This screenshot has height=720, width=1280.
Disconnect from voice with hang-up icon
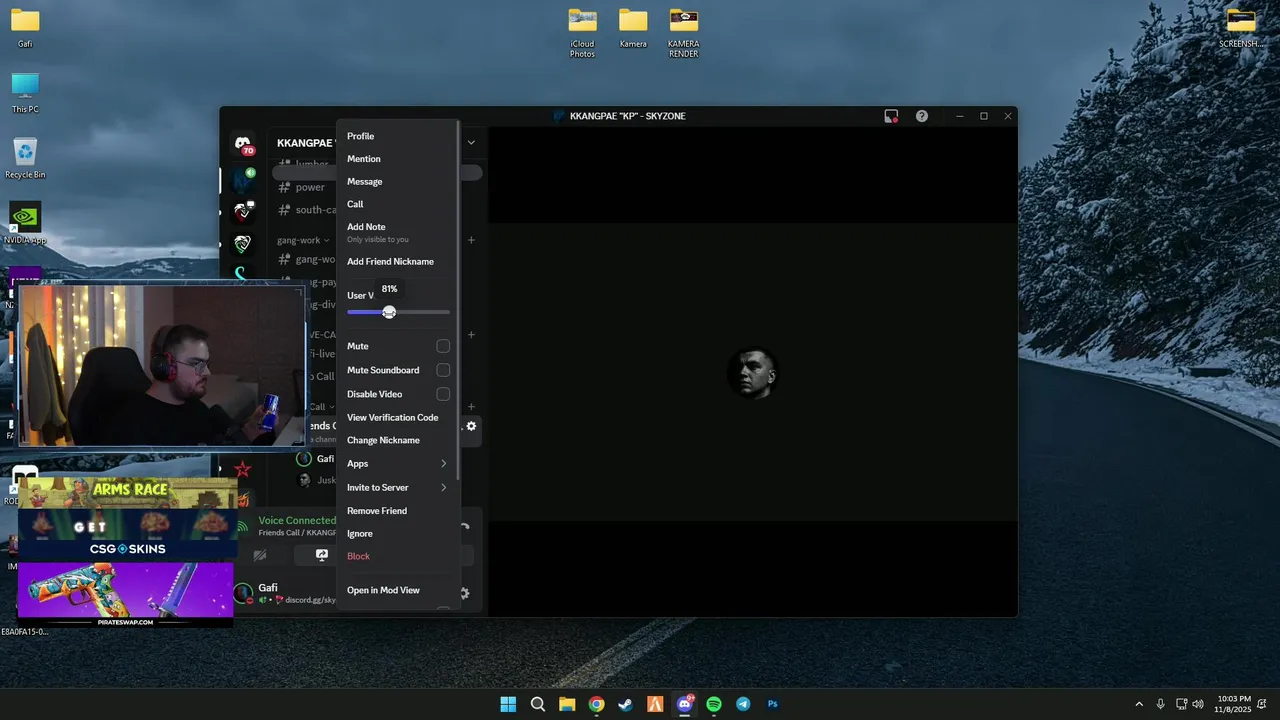465,526
